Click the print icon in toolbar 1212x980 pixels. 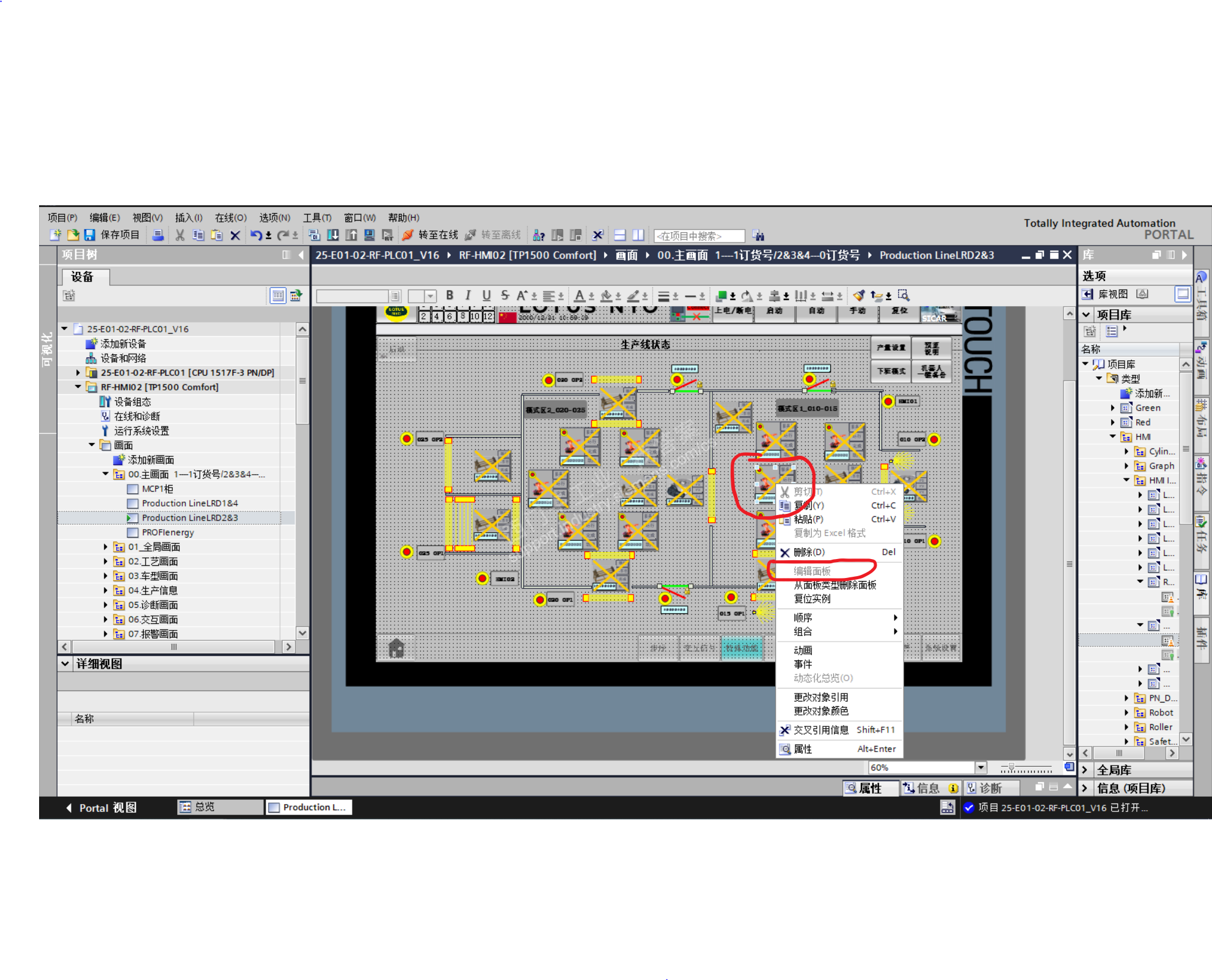158,235
